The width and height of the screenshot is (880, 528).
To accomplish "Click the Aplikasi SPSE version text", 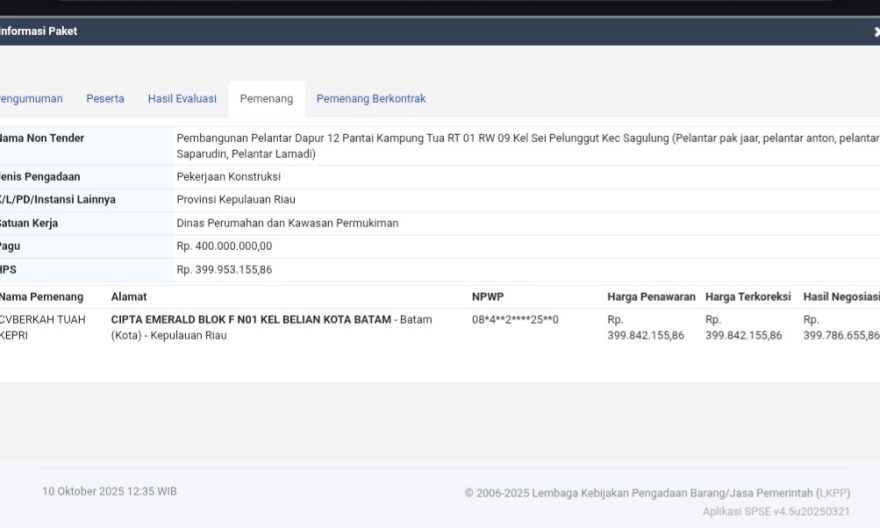I will 776,511.
